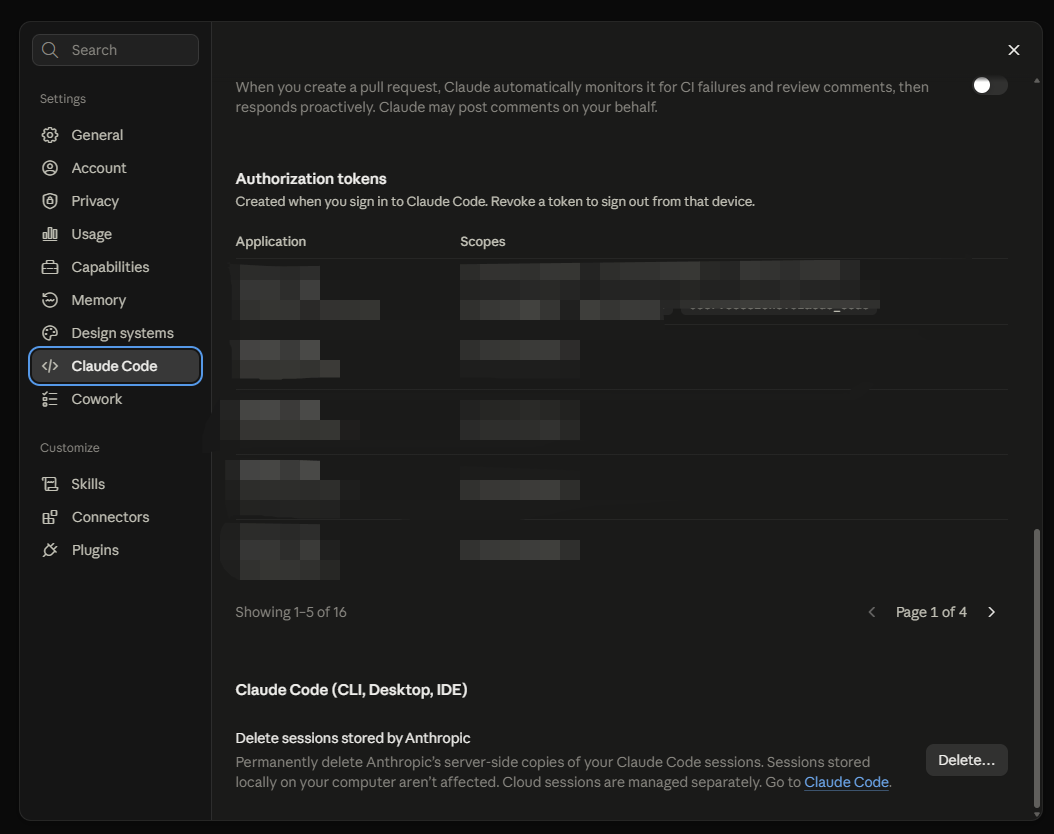This screenshot has width=1054, height=834.
Task: Click Delete... button for stored sessions
Action: tap(967, 760)
